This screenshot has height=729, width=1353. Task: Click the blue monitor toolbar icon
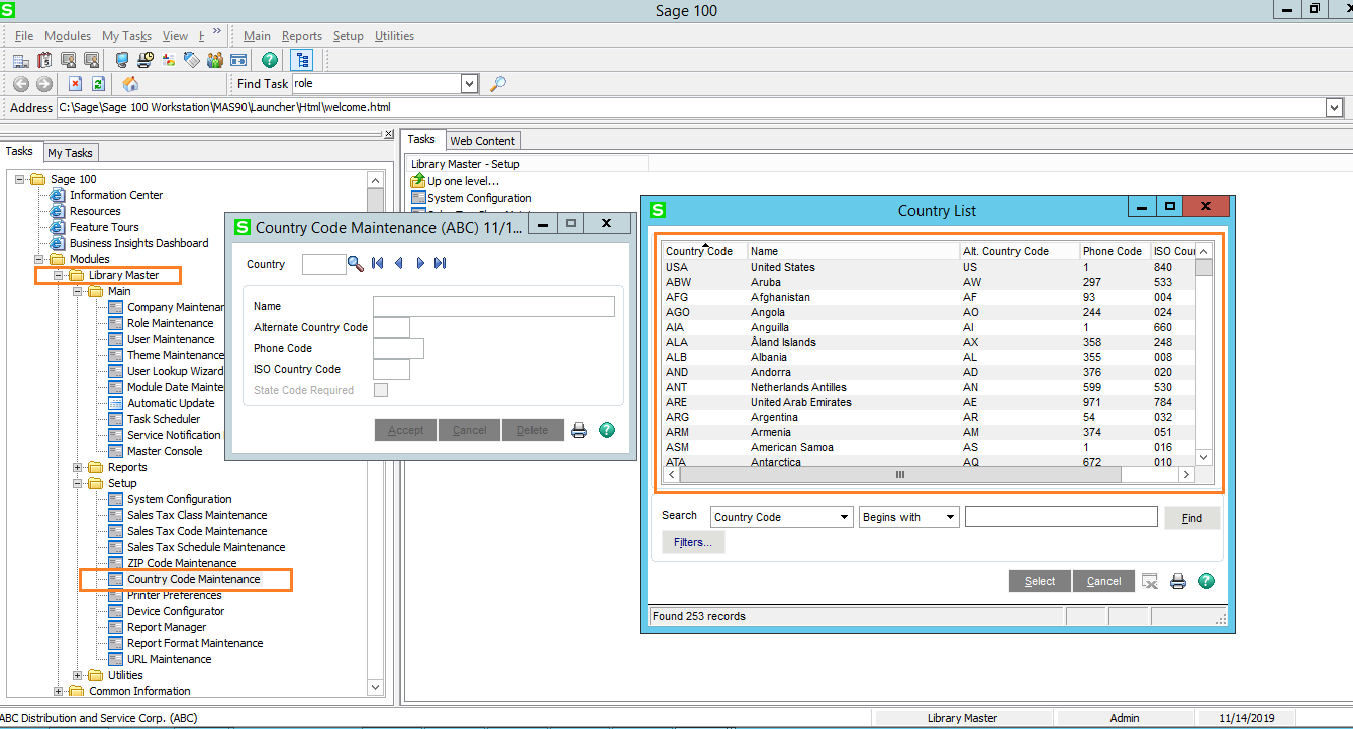coord(122,60)
